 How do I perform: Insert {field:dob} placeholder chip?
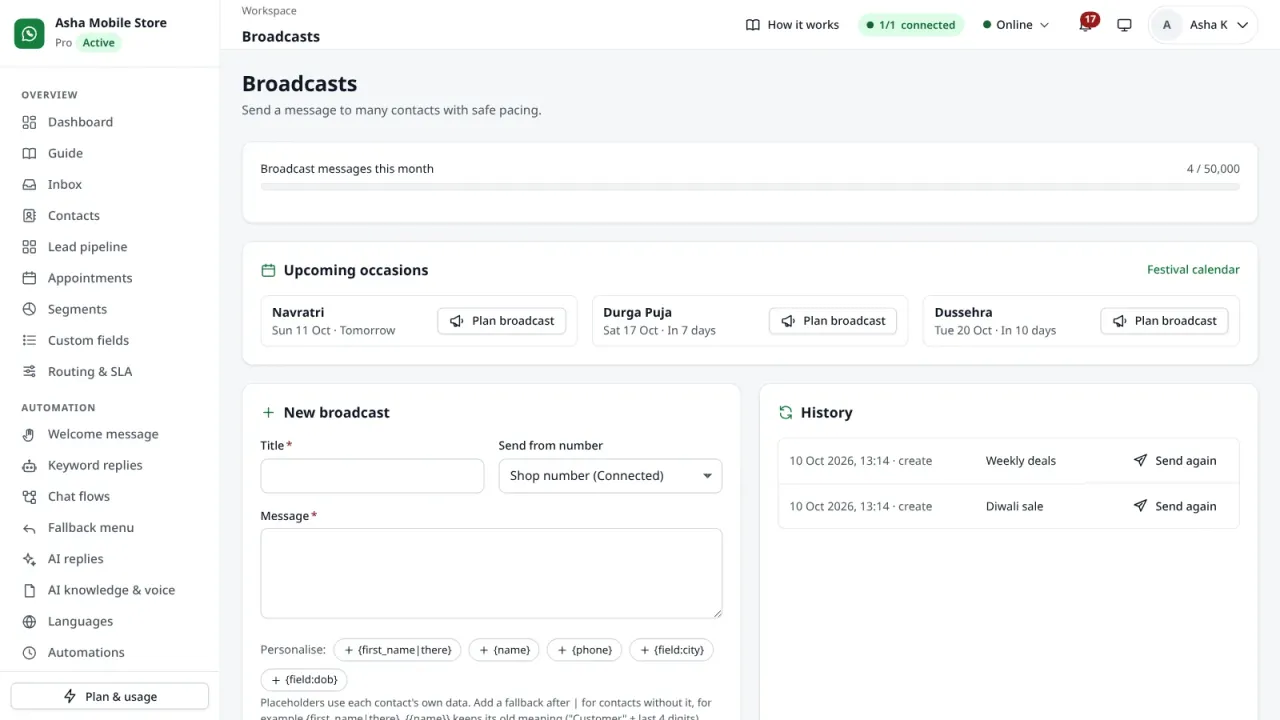(304, 680)
